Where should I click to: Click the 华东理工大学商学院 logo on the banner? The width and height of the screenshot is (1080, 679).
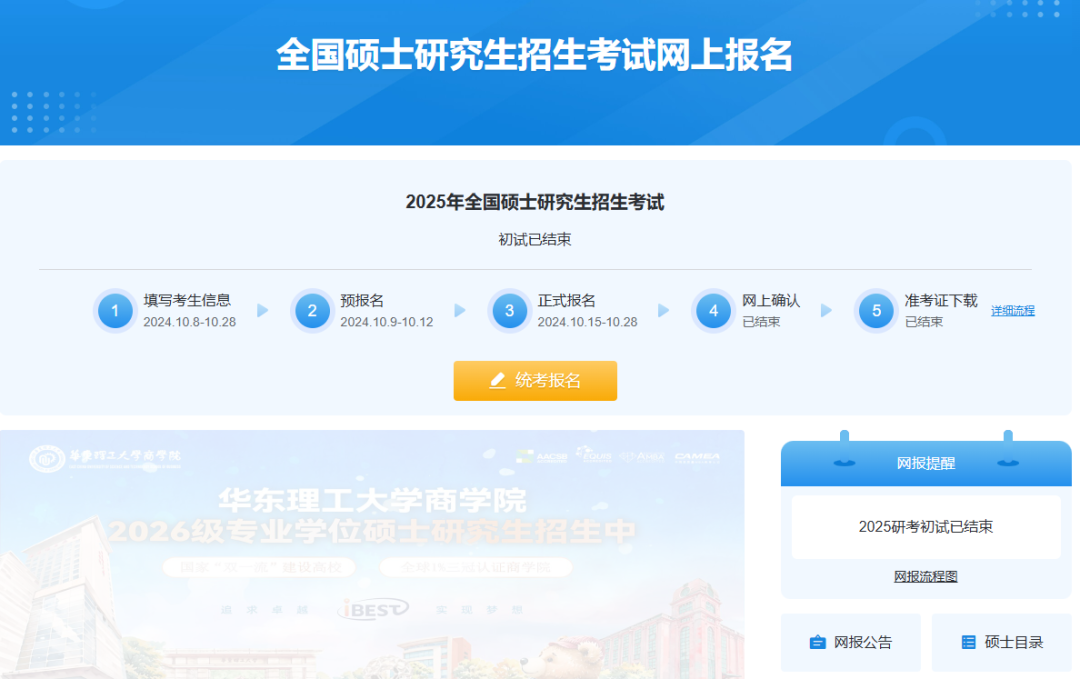(106, 459)
